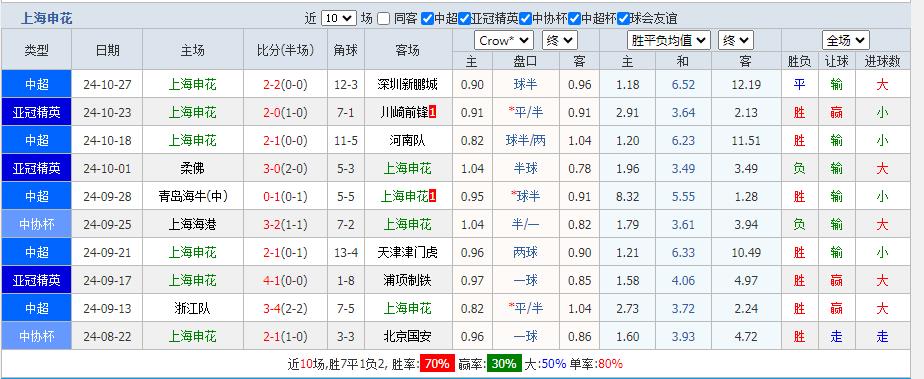Image resolution: width=924 pixels, height=379 pixels.
Task: Open the recent matches count dropdown showing 10
Action: (x=339, y=18)
